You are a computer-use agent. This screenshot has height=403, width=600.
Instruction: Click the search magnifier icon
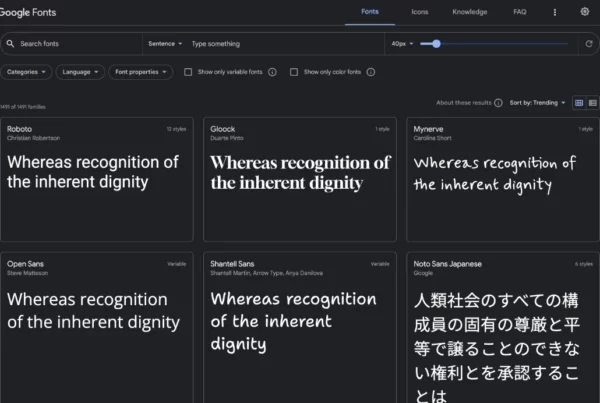click(10, 44)
